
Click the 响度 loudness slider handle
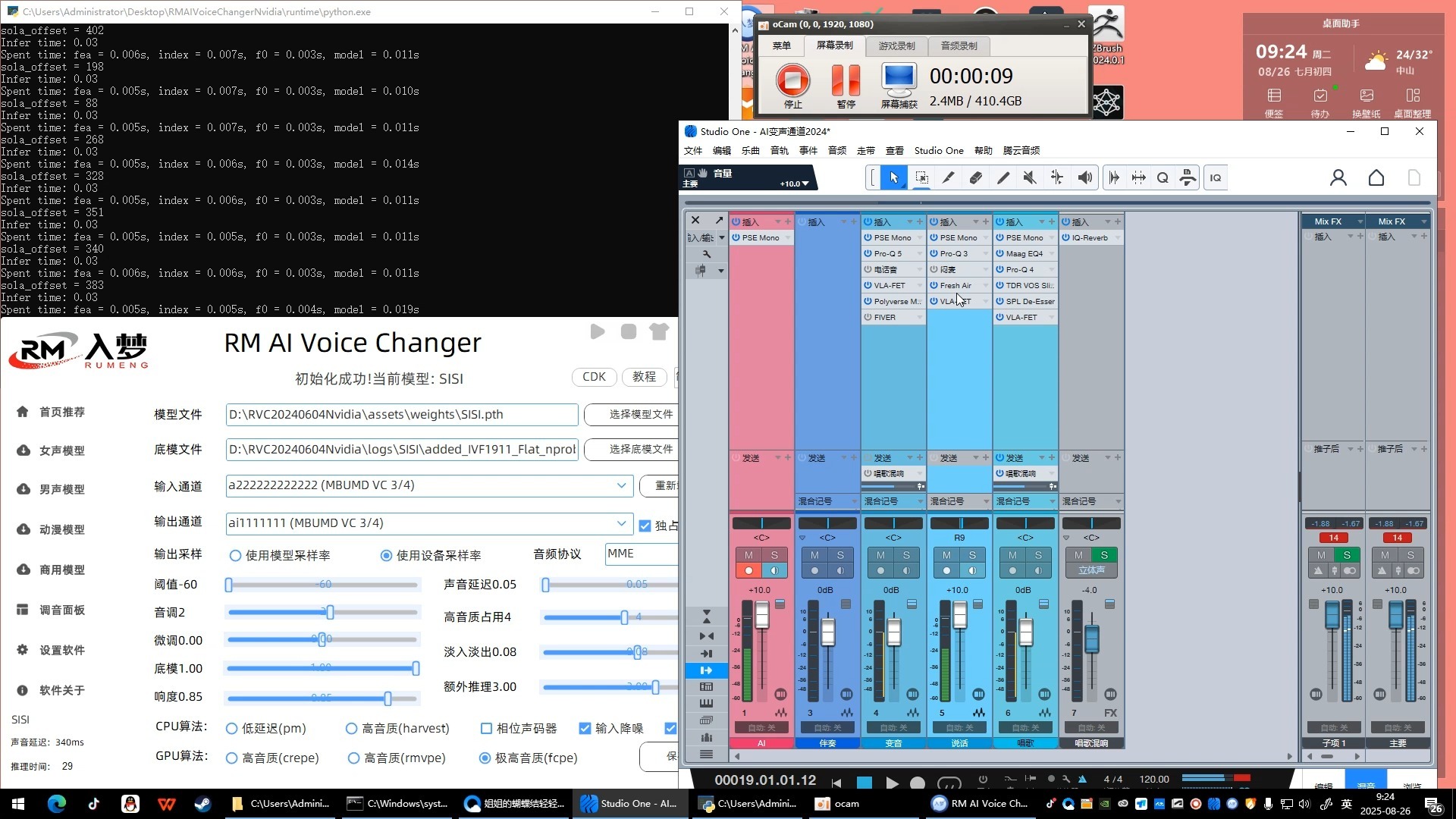[x=388, y=698]
